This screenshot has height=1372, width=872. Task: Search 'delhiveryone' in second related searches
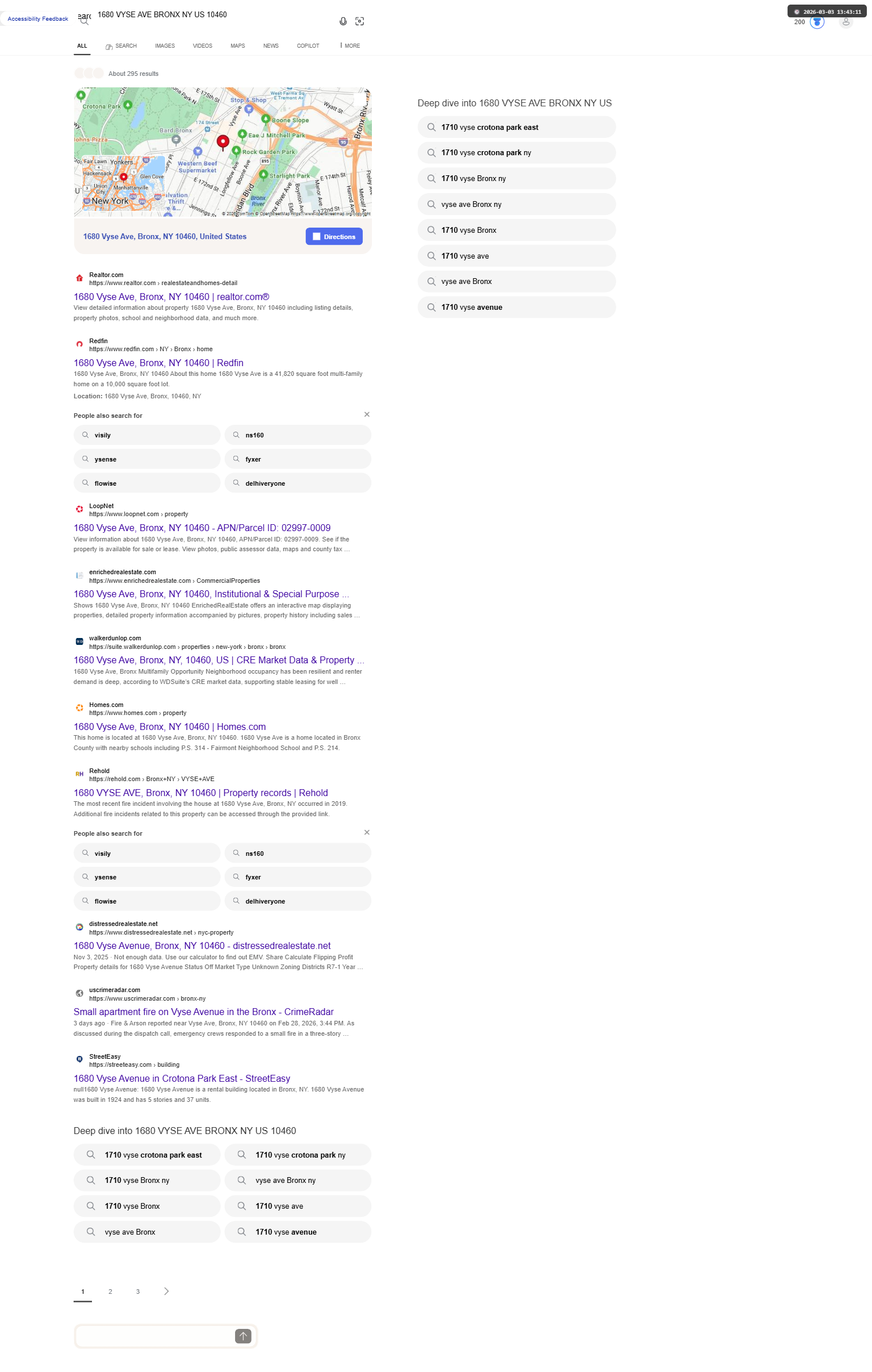(x=298, y=901)
